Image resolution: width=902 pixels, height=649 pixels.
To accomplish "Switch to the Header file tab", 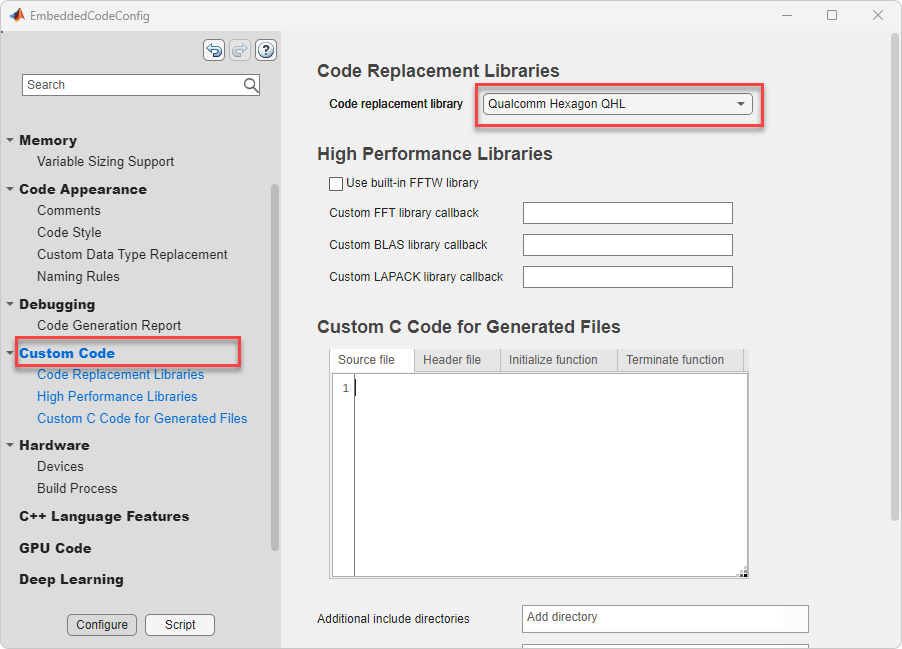I will [x=452, y=360].
